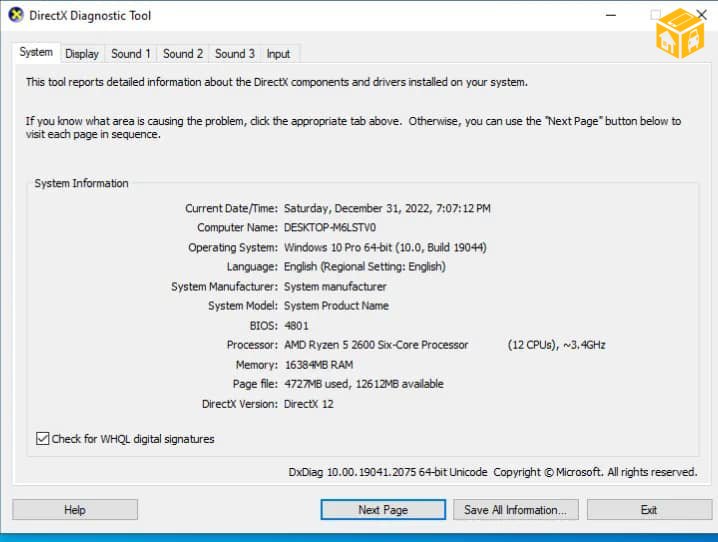Minimize the DirectX Diagnostic Tool window

pos(610,16)
